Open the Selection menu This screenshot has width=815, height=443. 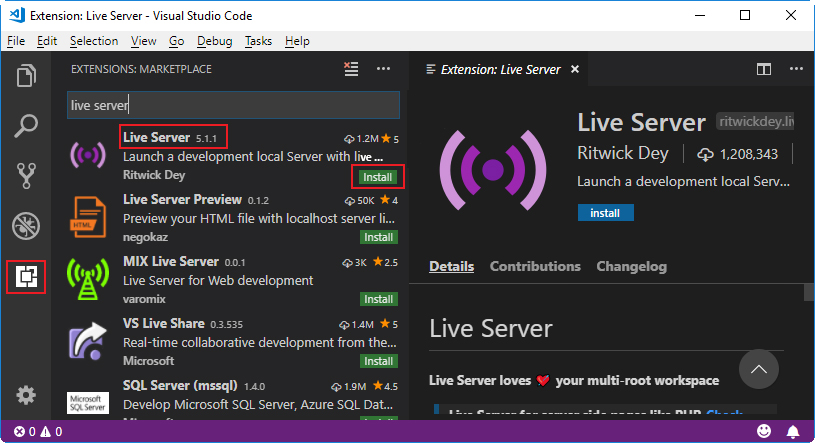pyautogui.click(x=94, y=41)
